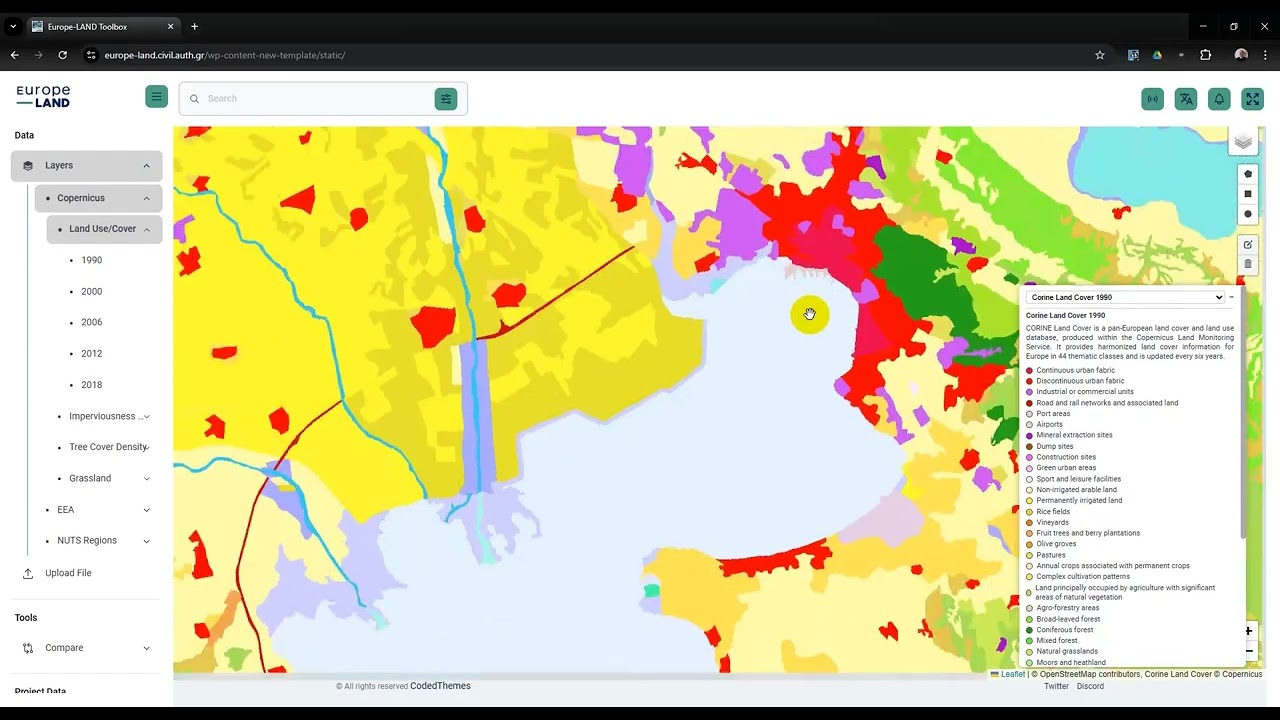This screenshot has width=1280, height=720.
Task: Click the Industrial or commercial units legend swatch
Action: click(x=1029, y=392)
